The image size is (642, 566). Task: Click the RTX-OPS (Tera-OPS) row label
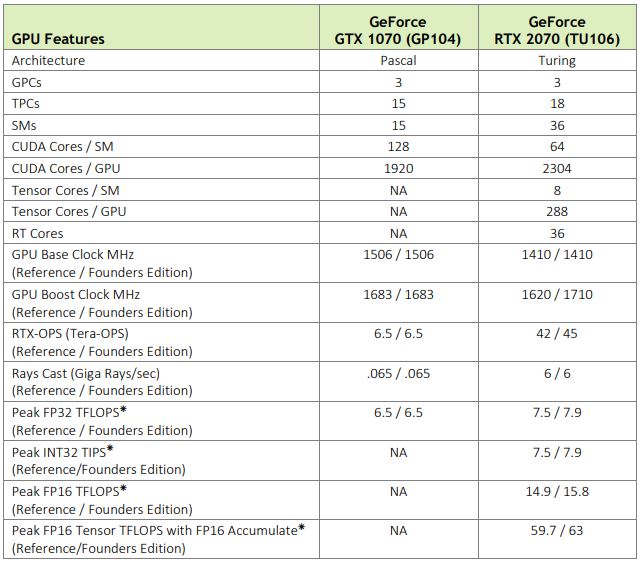click(70, 334)
